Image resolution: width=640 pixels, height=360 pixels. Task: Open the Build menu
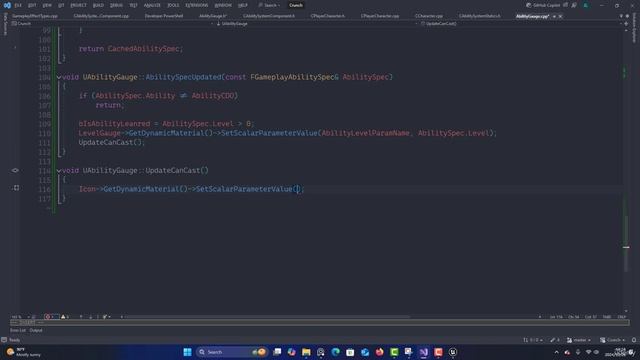pyautogui.click(x=98, y=5)
